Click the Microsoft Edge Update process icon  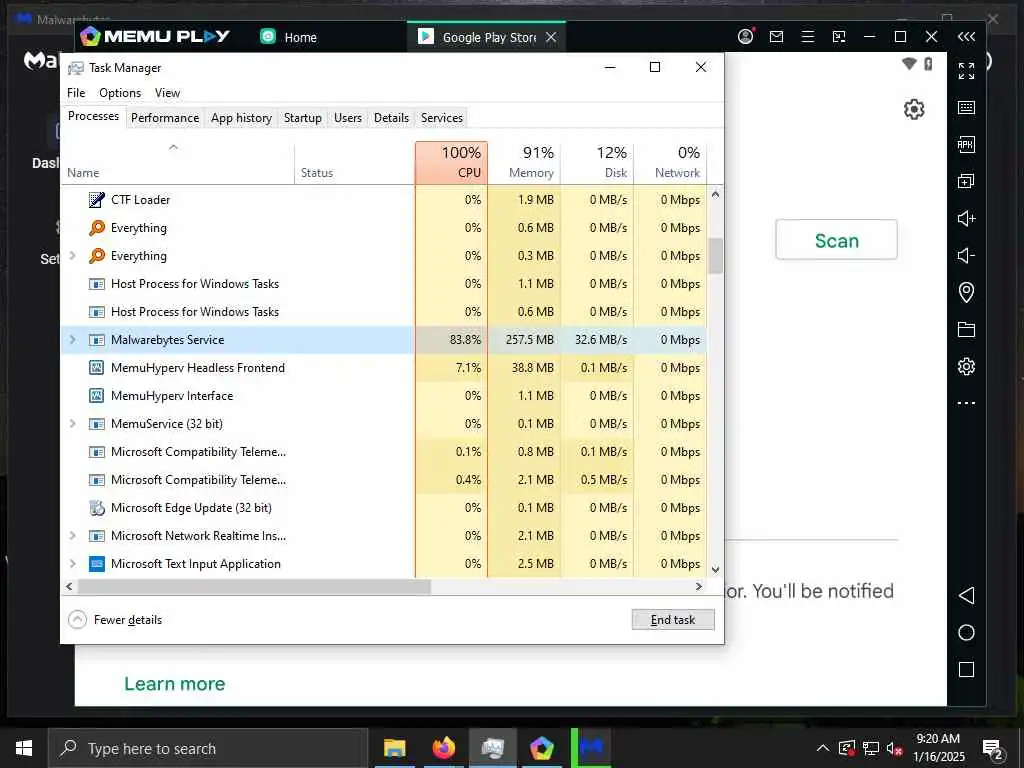(x=97, y=507)
